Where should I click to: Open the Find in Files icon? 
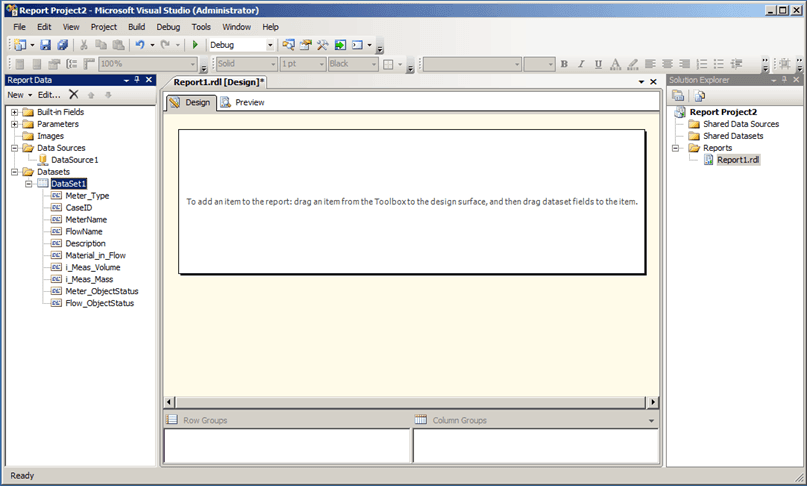(288, 45)
